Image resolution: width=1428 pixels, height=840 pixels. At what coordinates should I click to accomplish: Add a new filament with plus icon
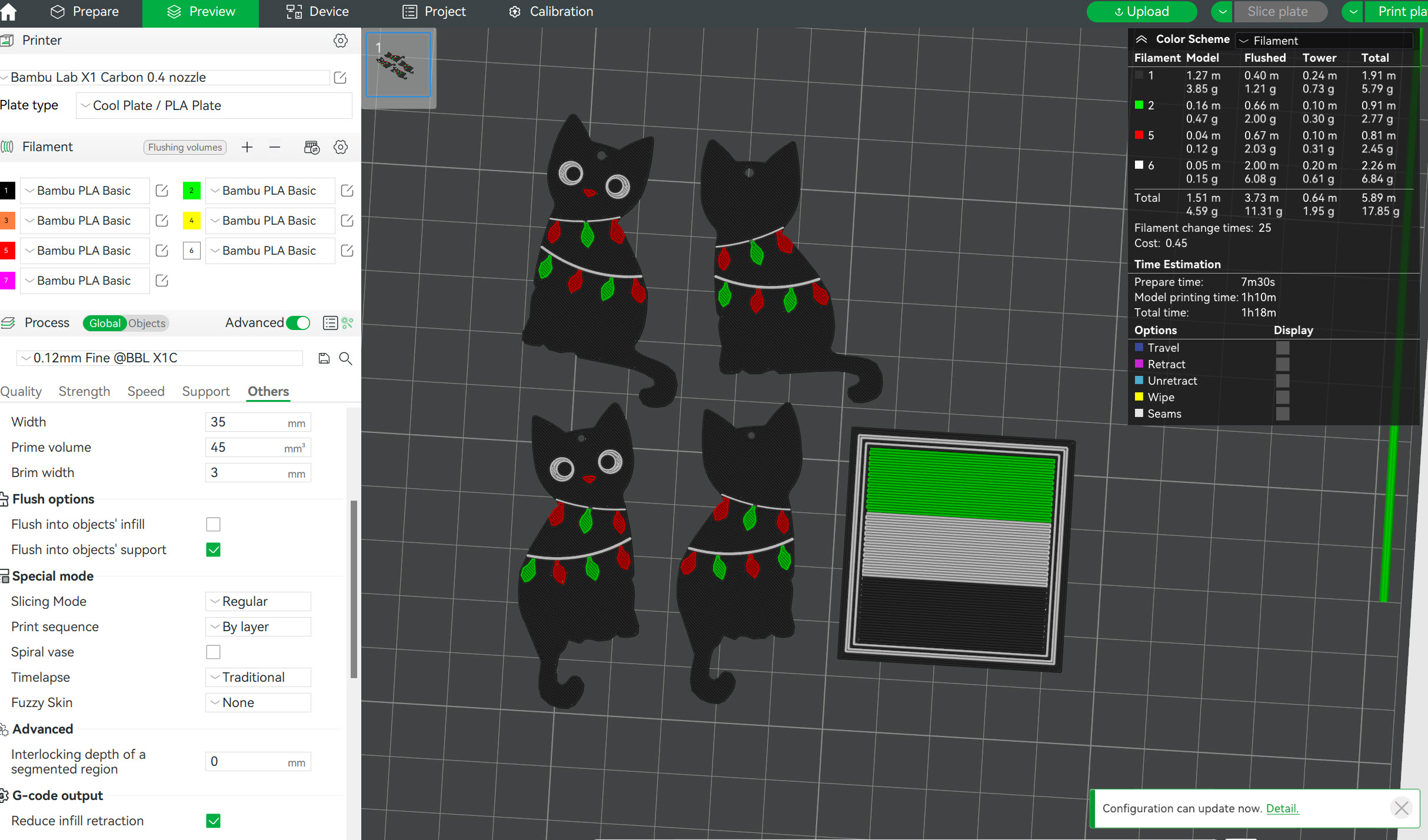tap(247, 147)
